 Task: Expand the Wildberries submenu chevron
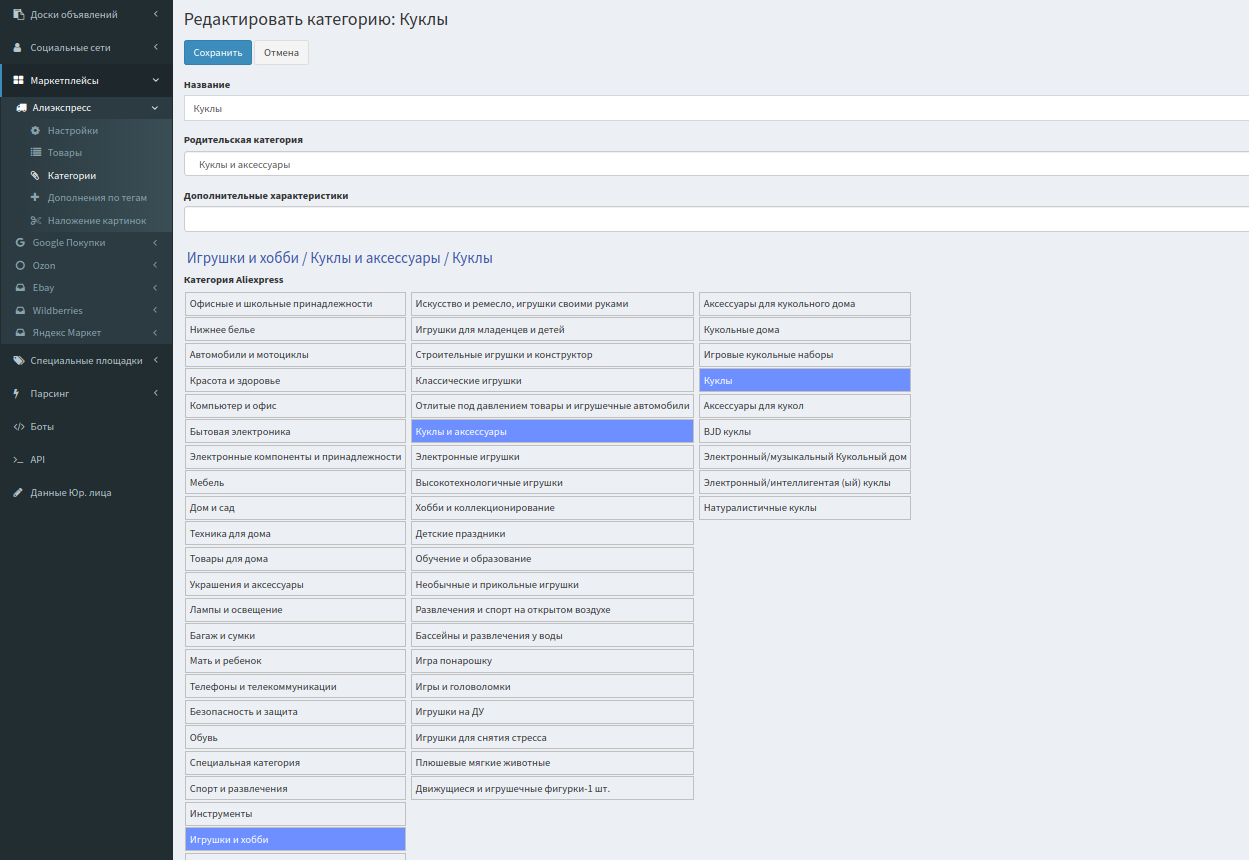155,311
